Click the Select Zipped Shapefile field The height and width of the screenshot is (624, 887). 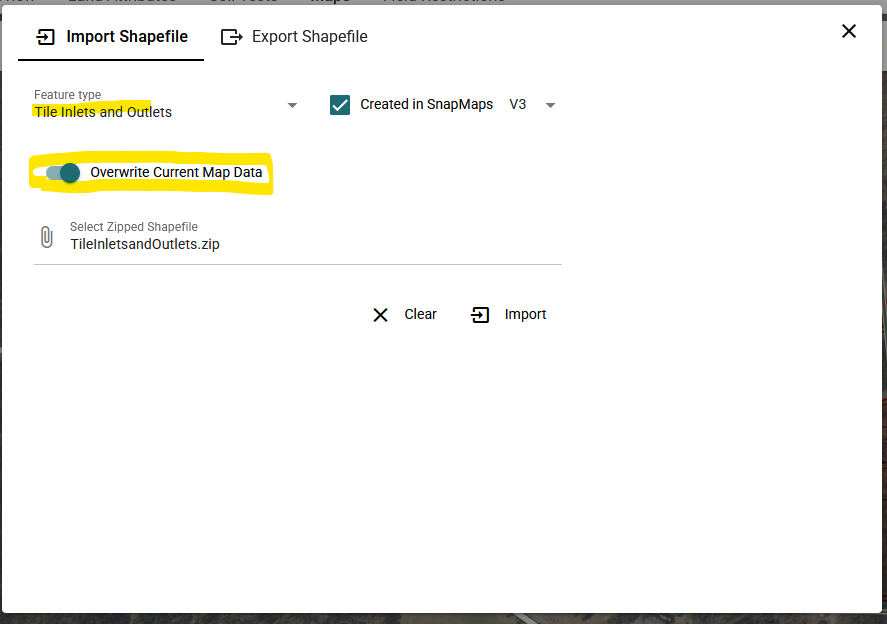pyautogui.click(x=134, y=227)
